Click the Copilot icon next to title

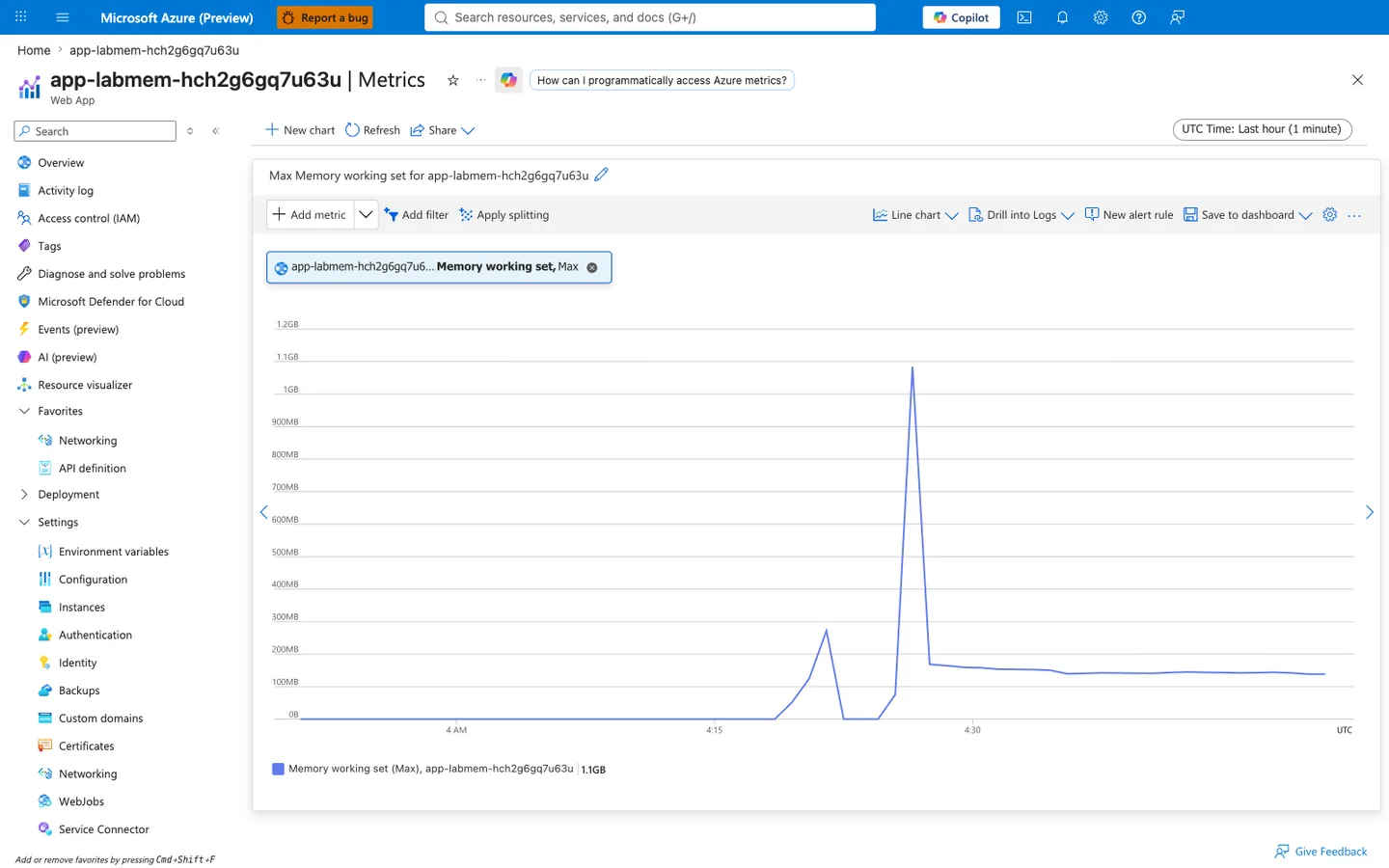(508, 80)
